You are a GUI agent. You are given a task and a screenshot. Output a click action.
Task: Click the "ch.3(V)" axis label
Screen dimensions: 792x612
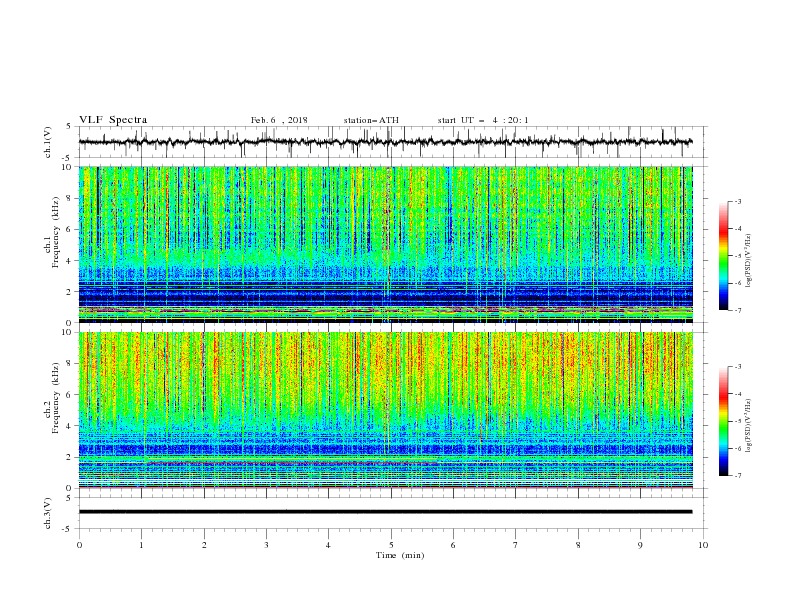48,513
